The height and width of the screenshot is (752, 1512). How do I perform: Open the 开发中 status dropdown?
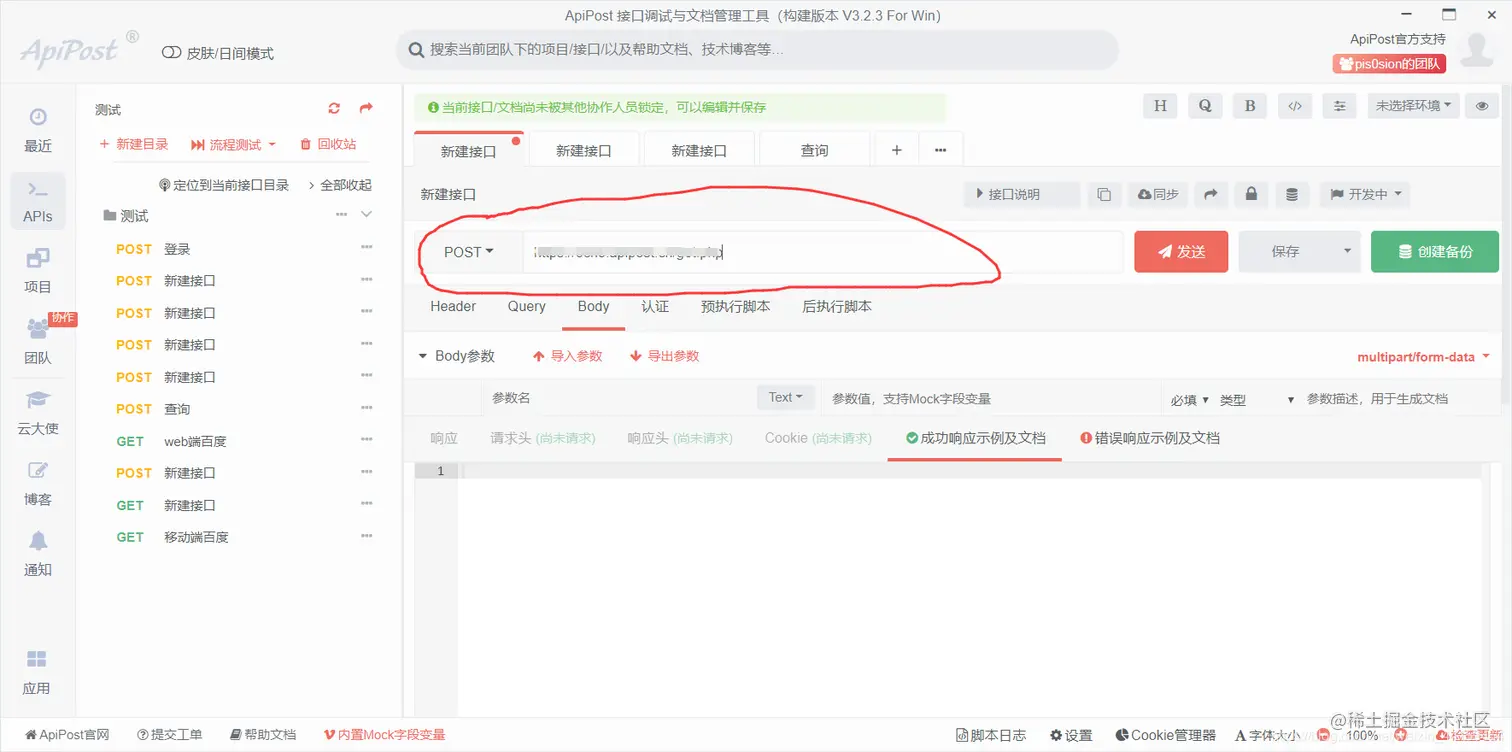coord(1365,194)
